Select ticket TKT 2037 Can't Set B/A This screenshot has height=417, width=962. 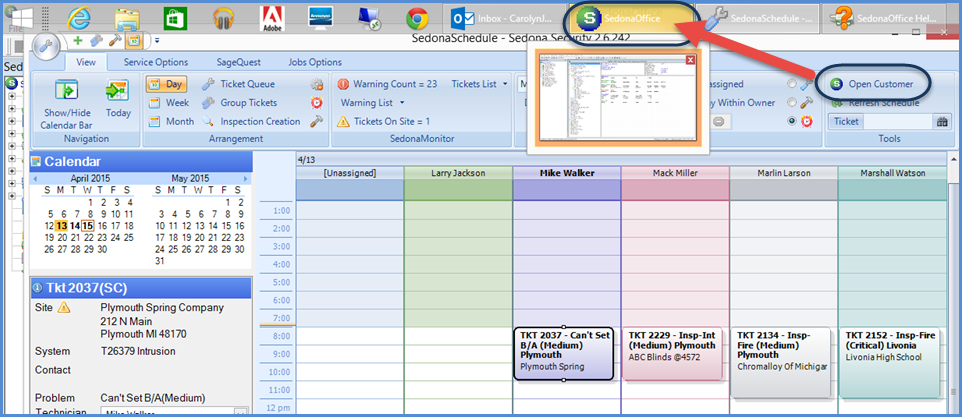564,354
